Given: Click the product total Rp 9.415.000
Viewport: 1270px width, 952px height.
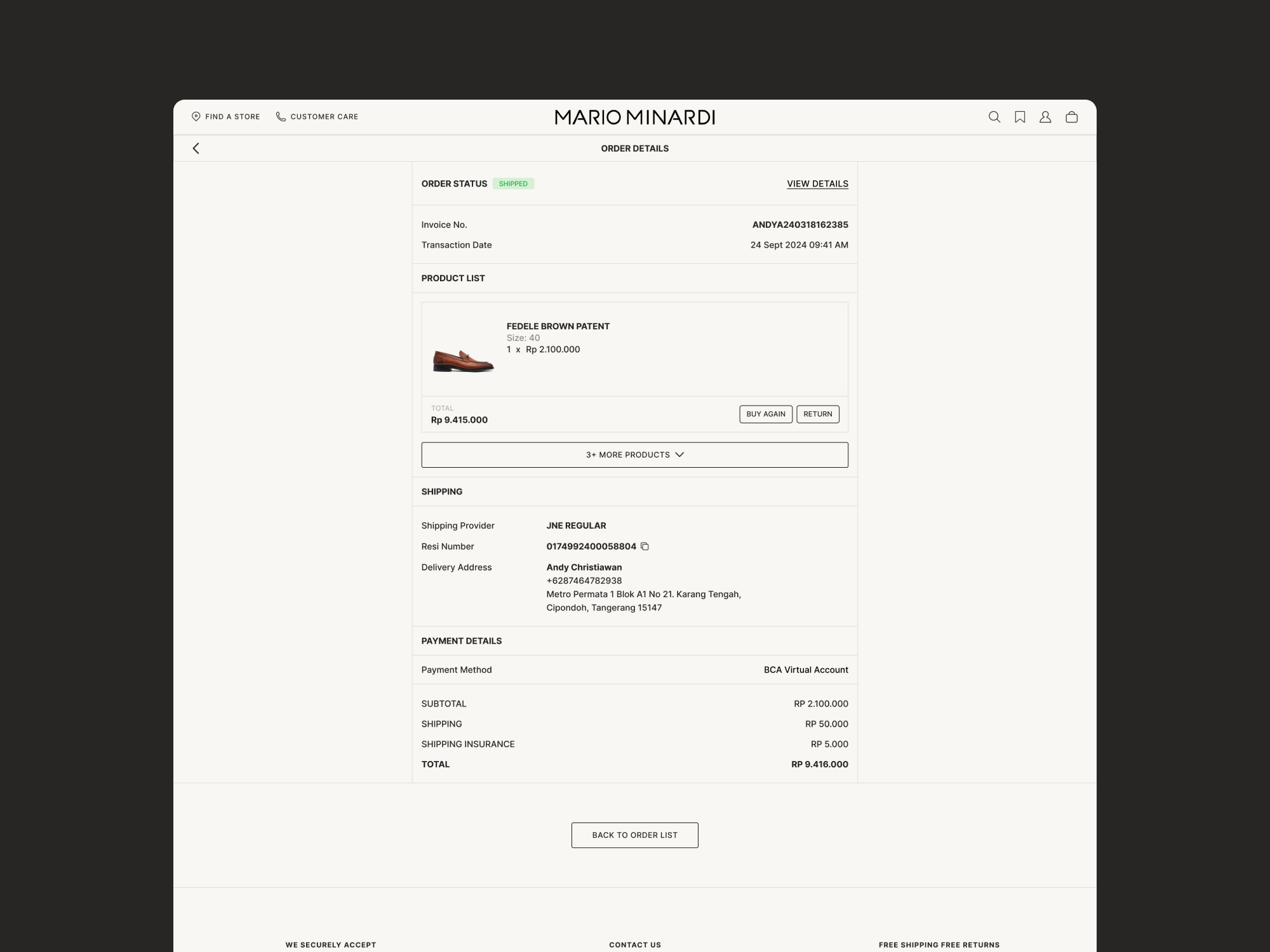Looking at the screenshot, I should click(x=459, y=420).
